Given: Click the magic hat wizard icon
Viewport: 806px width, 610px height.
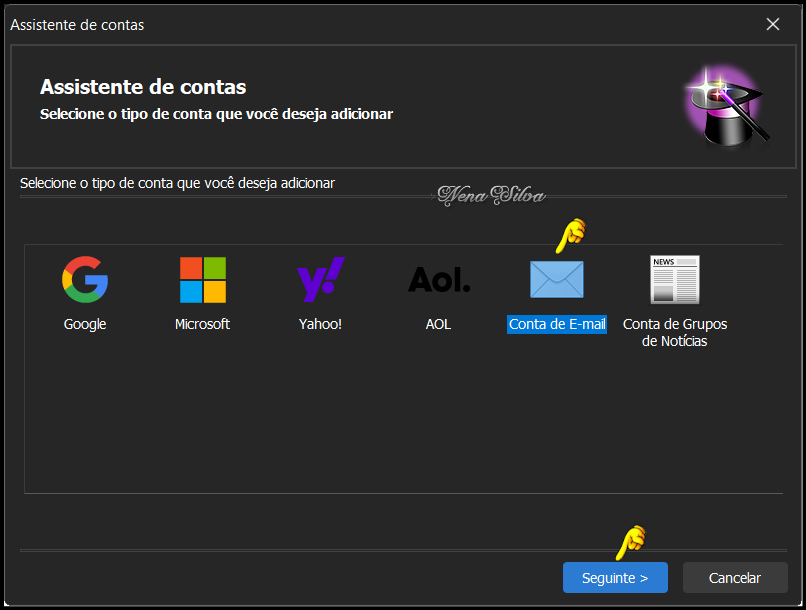Looking at the screenshot, I should 722,105.
